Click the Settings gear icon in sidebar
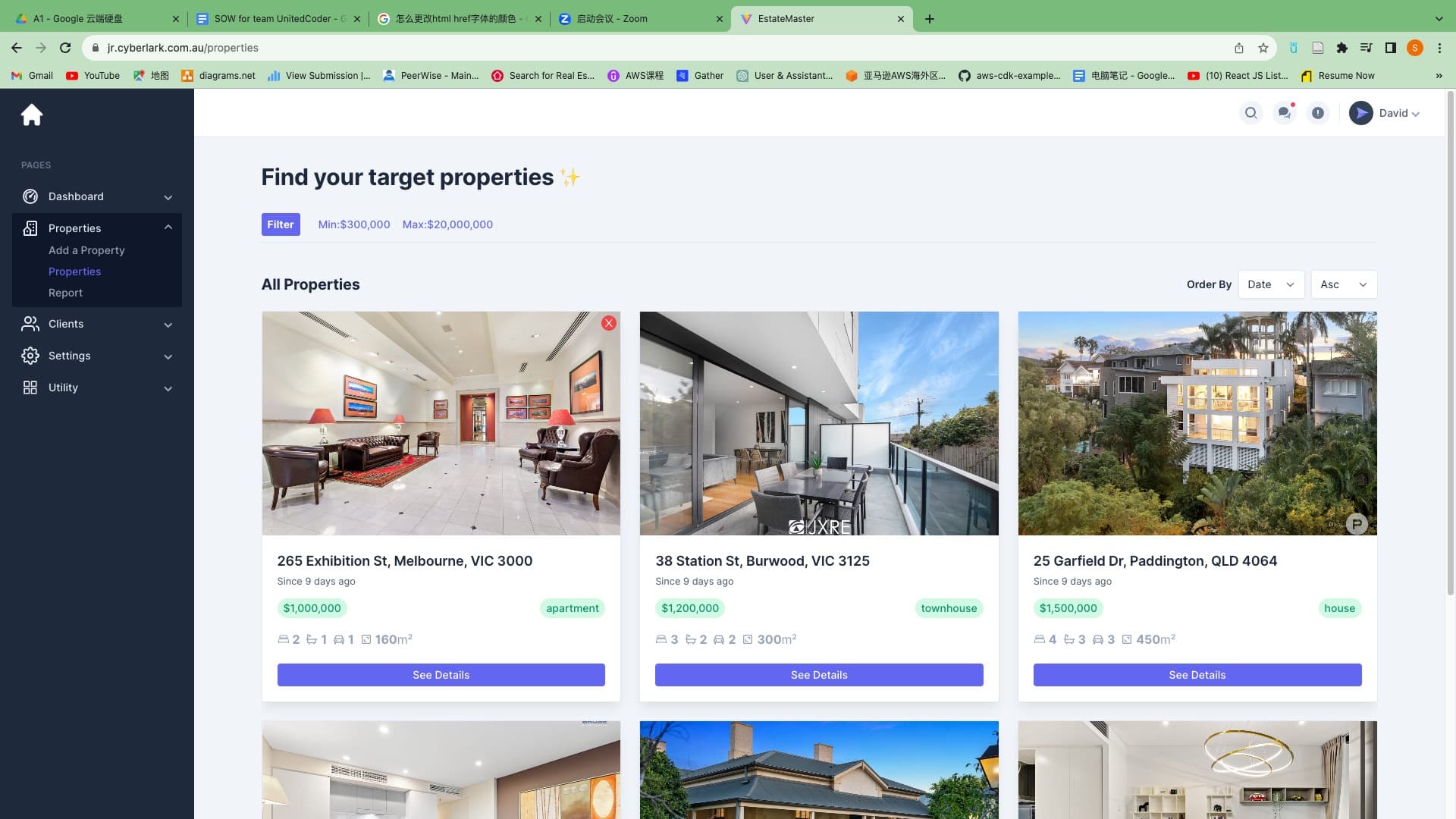 coord(30,356)
